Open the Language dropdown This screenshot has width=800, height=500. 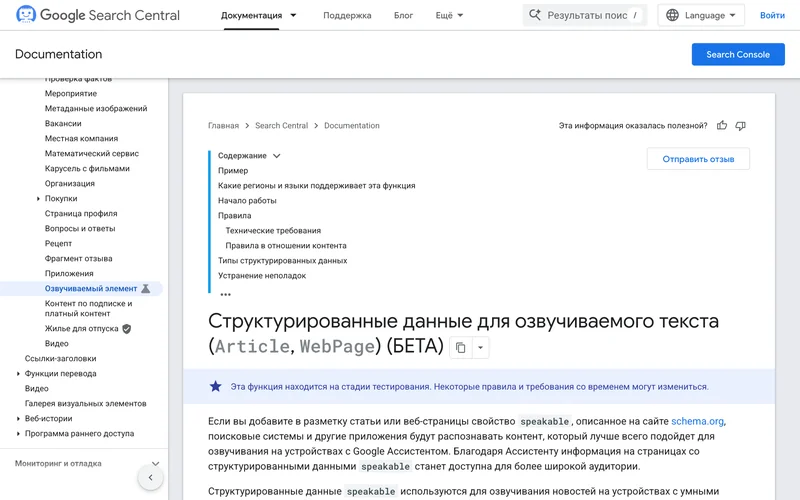click(x=701, y=15)
